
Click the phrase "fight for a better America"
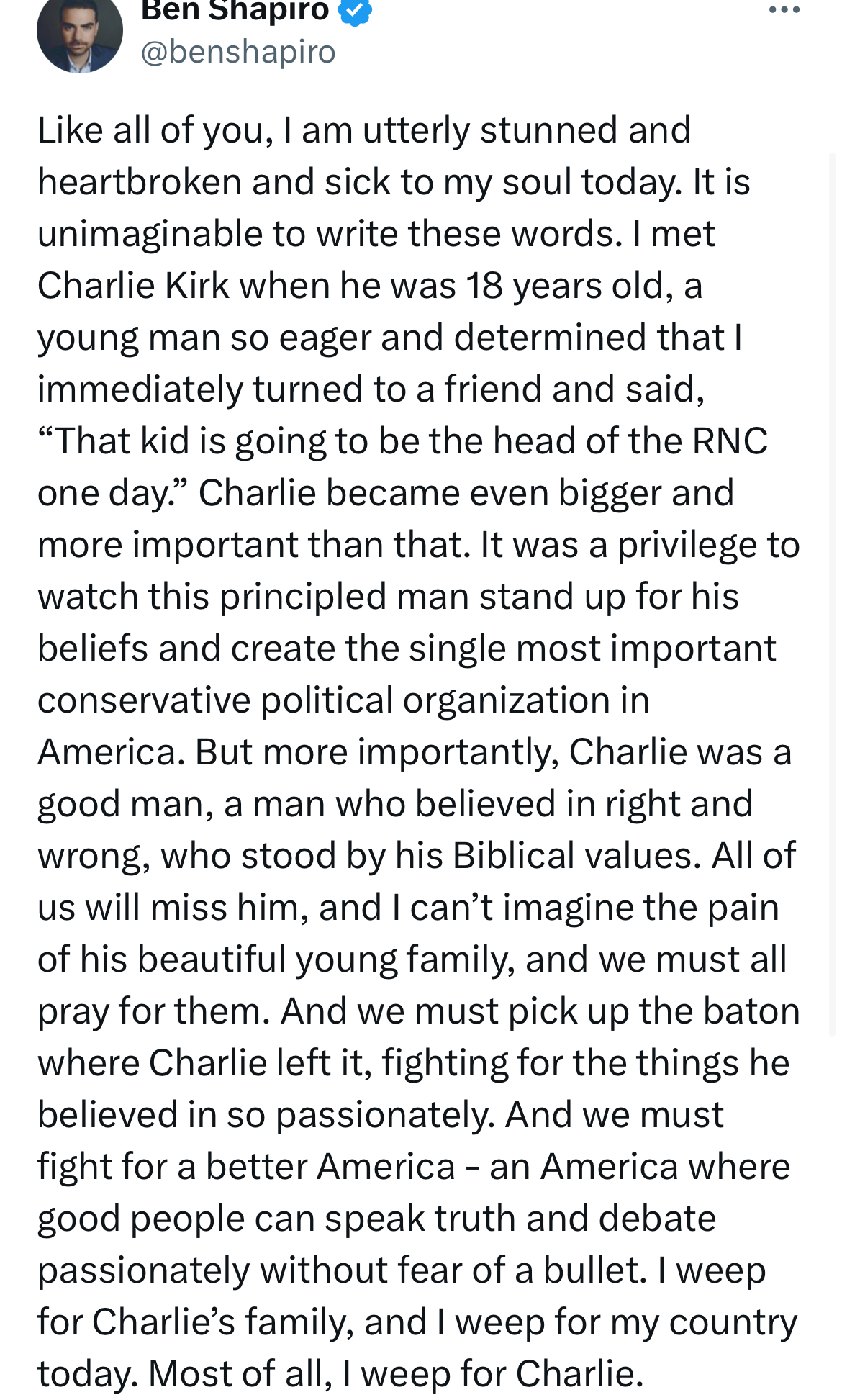(x=247, y=1167)
